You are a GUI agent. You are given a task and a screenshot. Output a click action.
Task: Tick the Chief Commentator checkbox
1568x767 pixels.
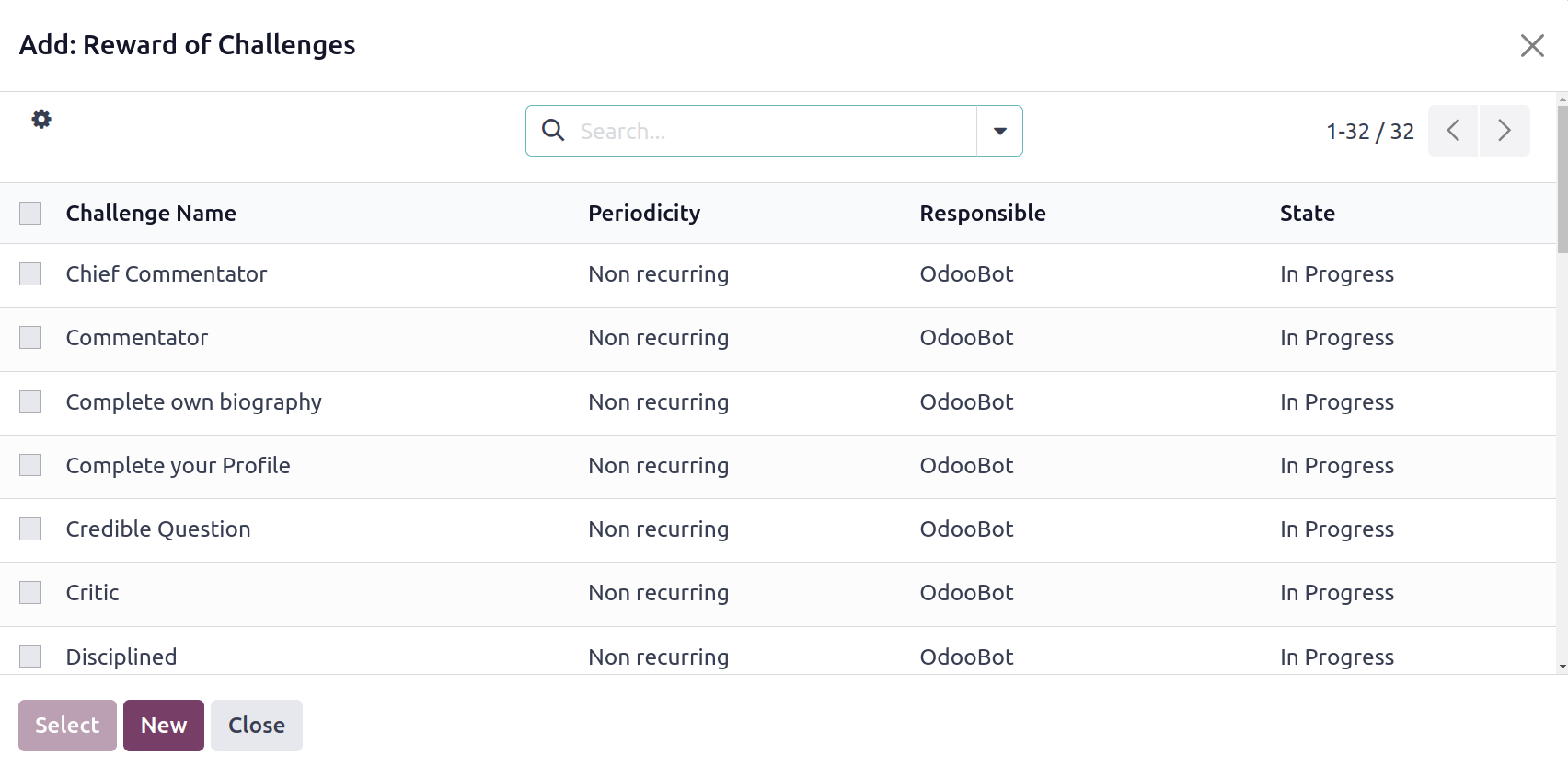point(30,274)
